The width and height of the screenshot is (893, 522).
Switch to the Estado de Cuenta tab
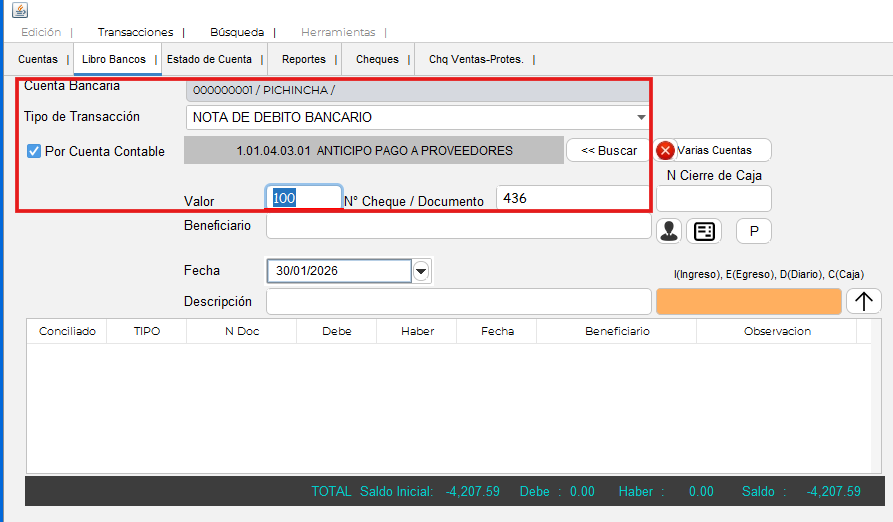pyautogui.click(x=209, y=59)
